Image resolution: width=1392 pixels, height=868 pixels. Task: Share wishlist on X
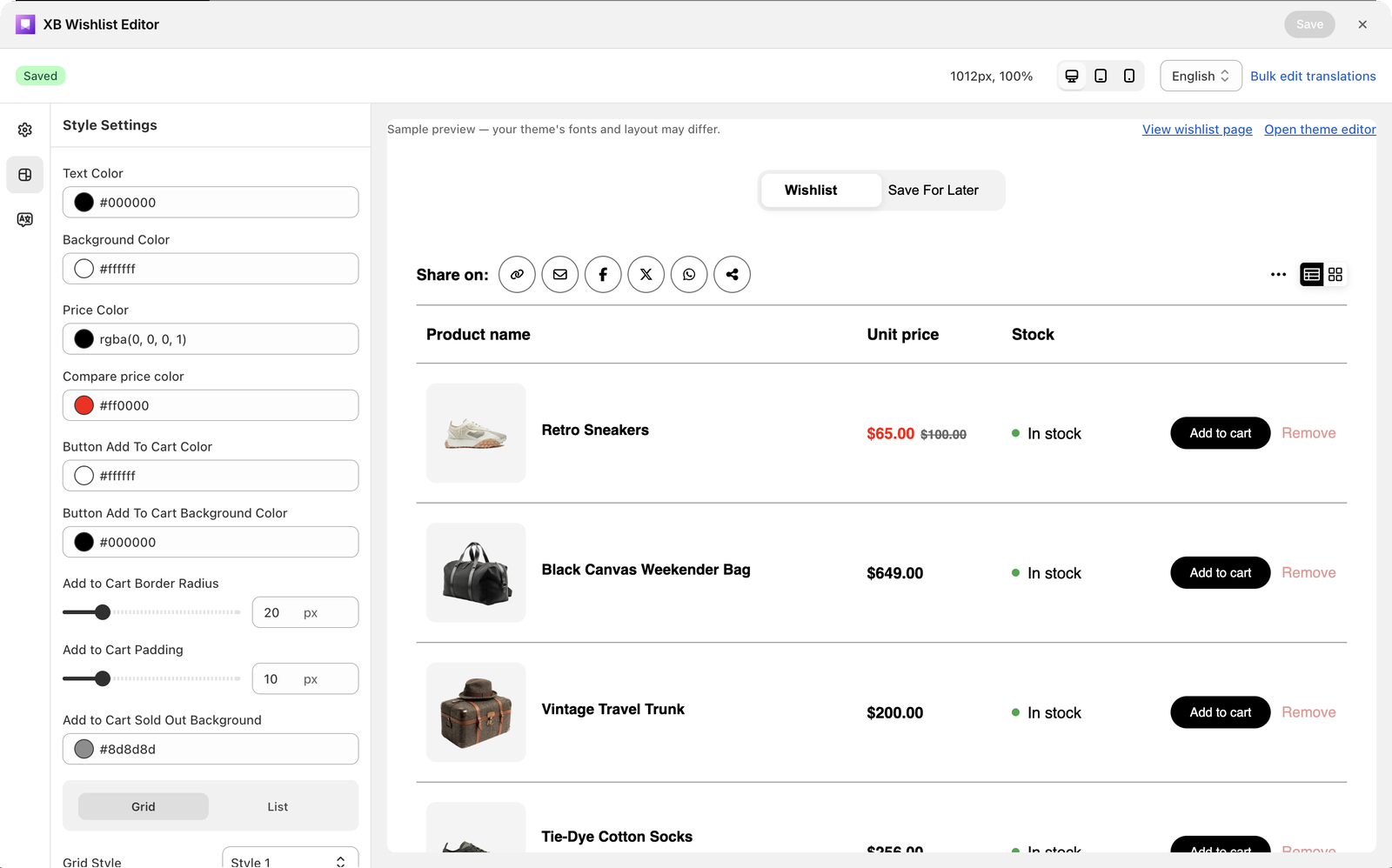coord(646,275)
